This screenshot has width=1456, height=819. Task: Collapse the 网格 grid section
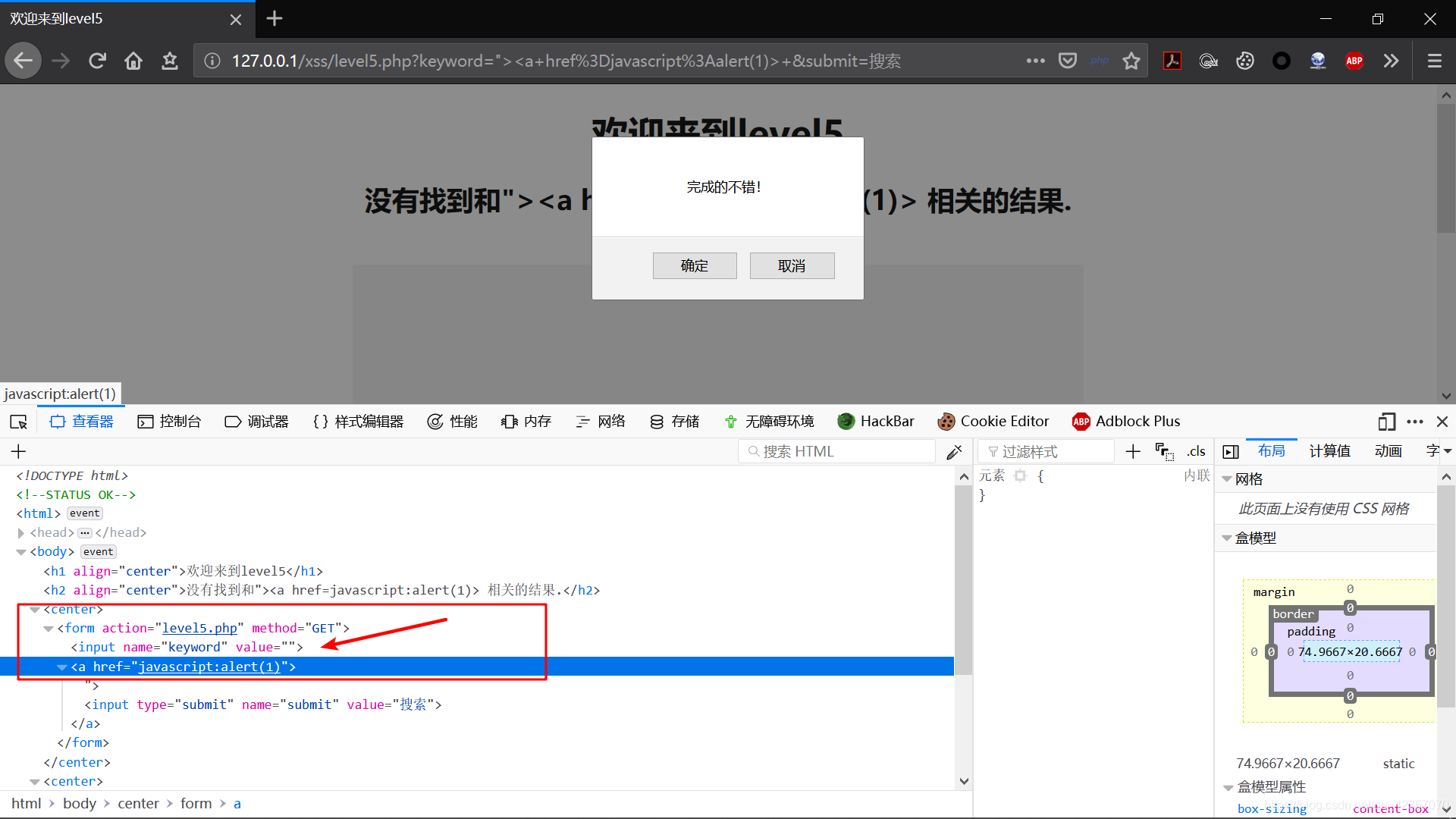point(1227,479)
